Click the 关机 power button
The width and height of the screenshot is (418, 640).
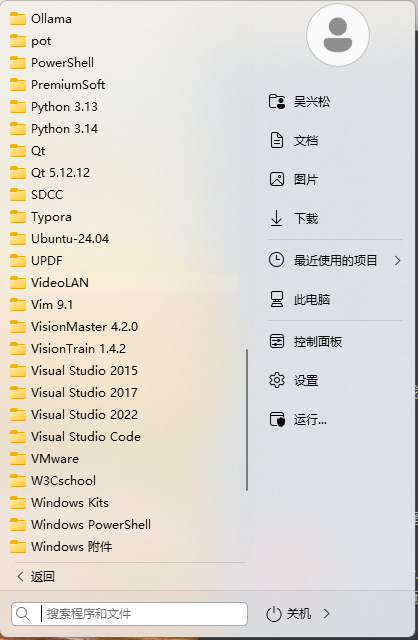click(289, 614)
